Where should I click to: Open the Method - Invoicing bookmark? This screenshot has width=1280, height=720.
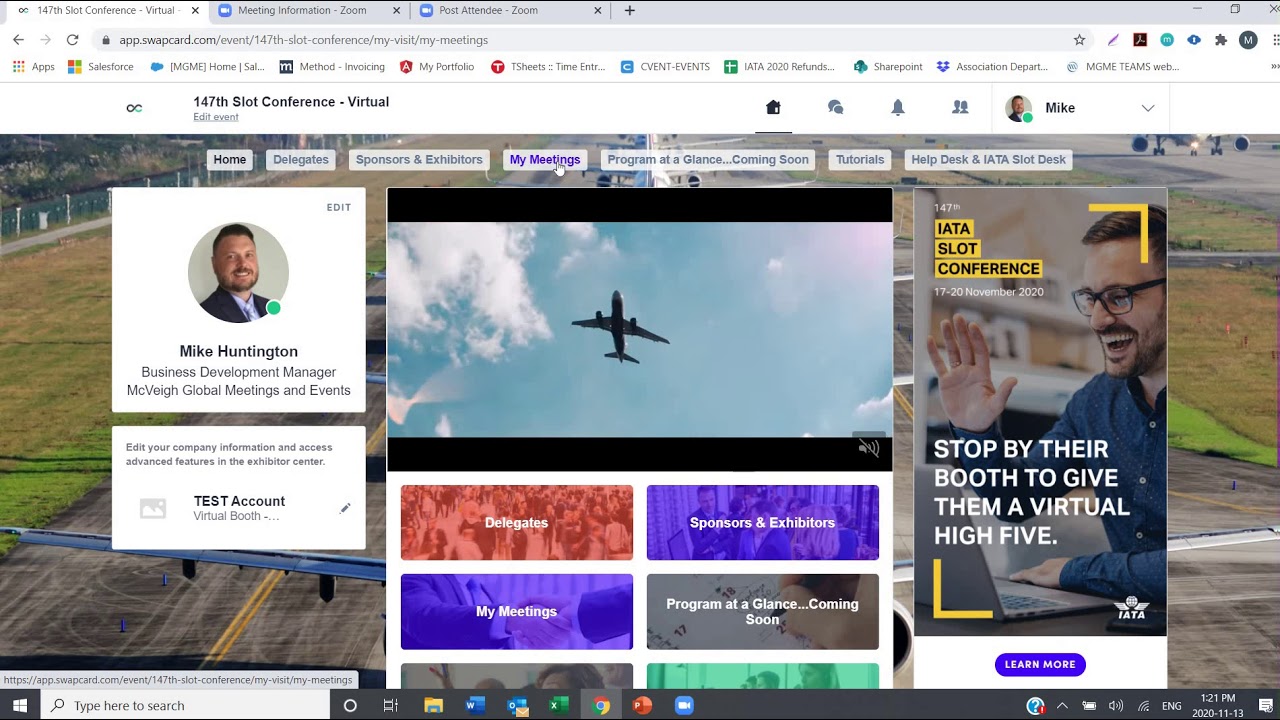click(x=332, y=67)
